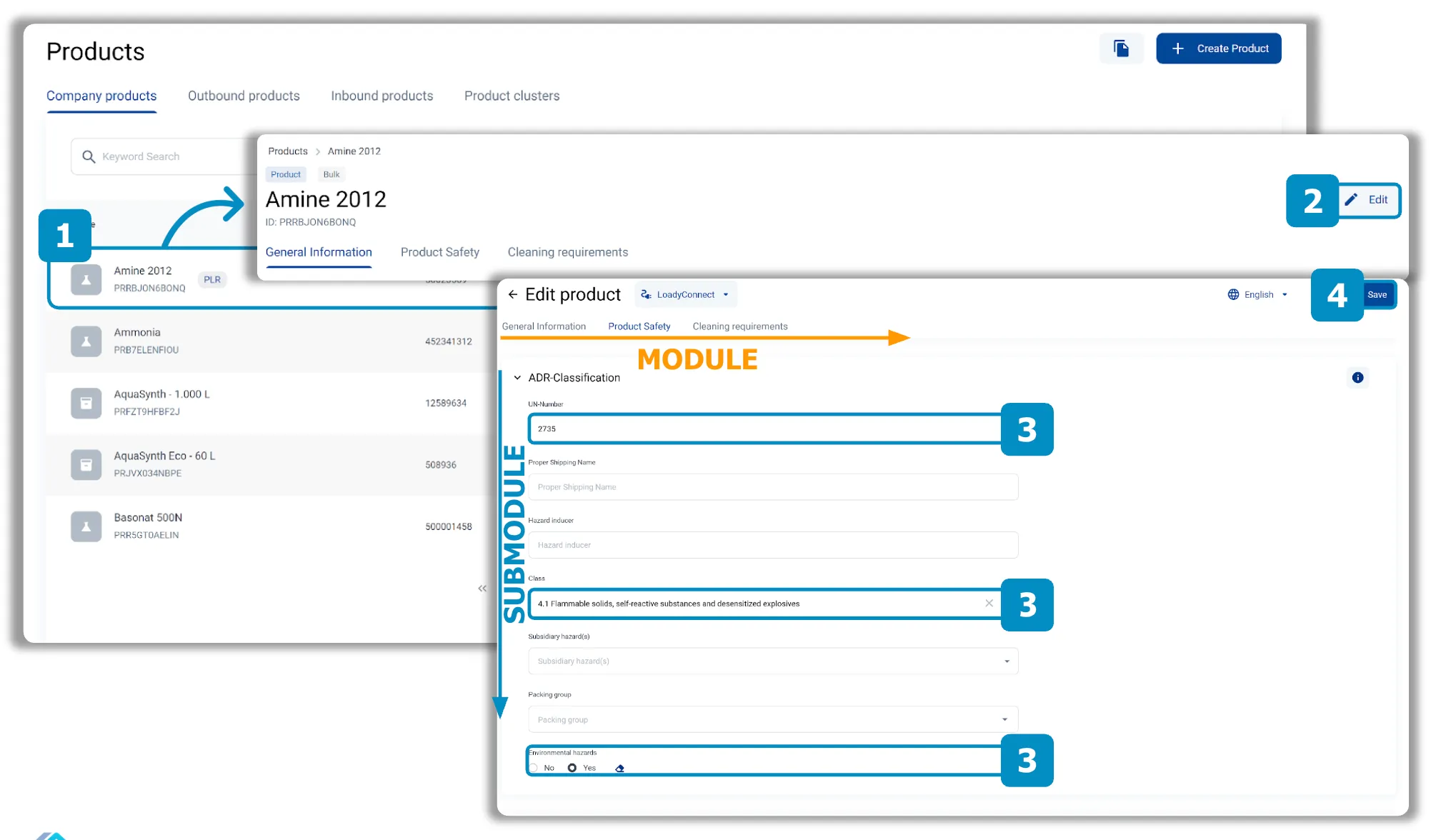The image size is (1436, 840).
Task: Click the back arrow in Edit product
Action: coord(513,294)
